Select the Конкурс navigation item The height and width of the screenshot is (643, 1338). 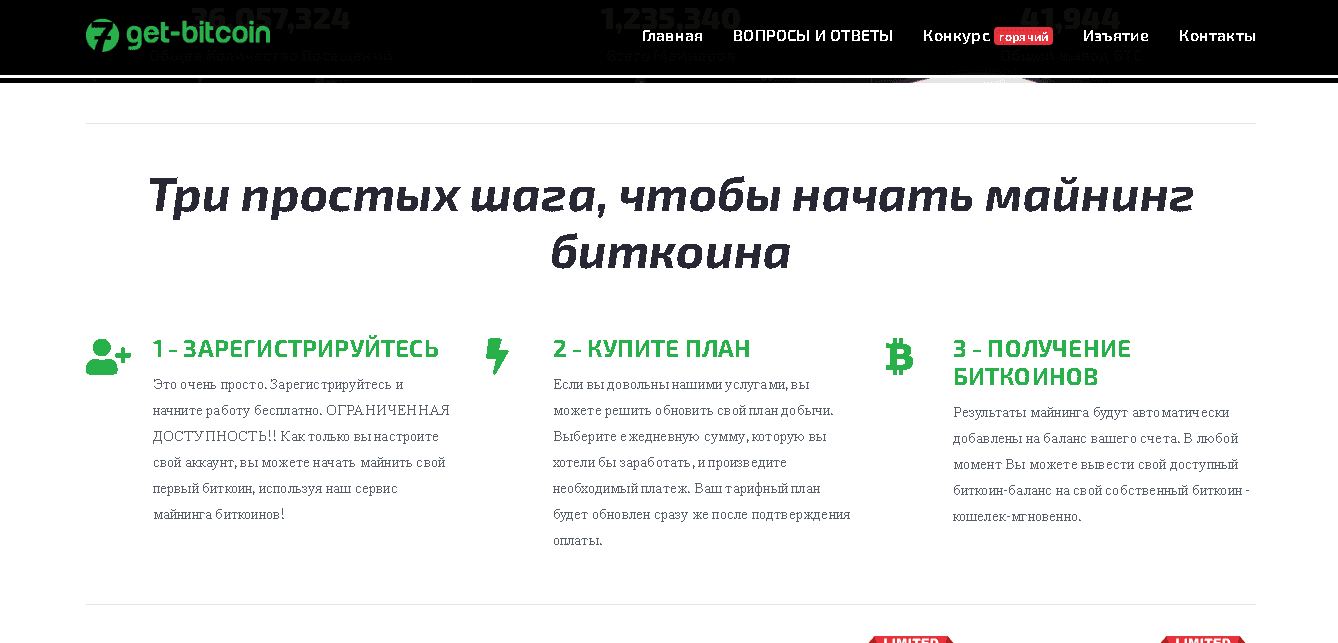click(957, 35)
